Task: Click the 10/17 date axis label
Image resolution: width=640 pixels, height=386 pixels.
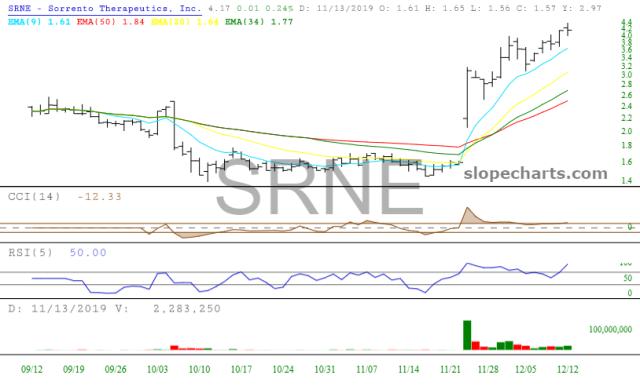Action: pos(241,369)
